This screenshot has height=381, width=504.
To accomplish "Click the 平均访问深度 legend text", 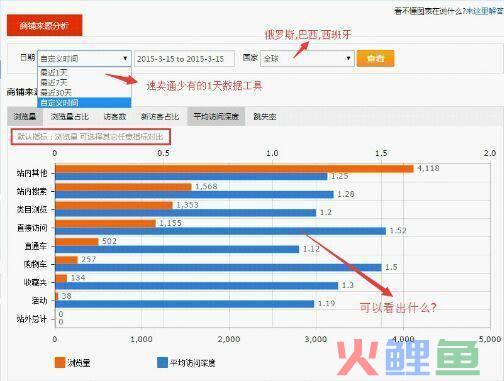I will 193,363.
